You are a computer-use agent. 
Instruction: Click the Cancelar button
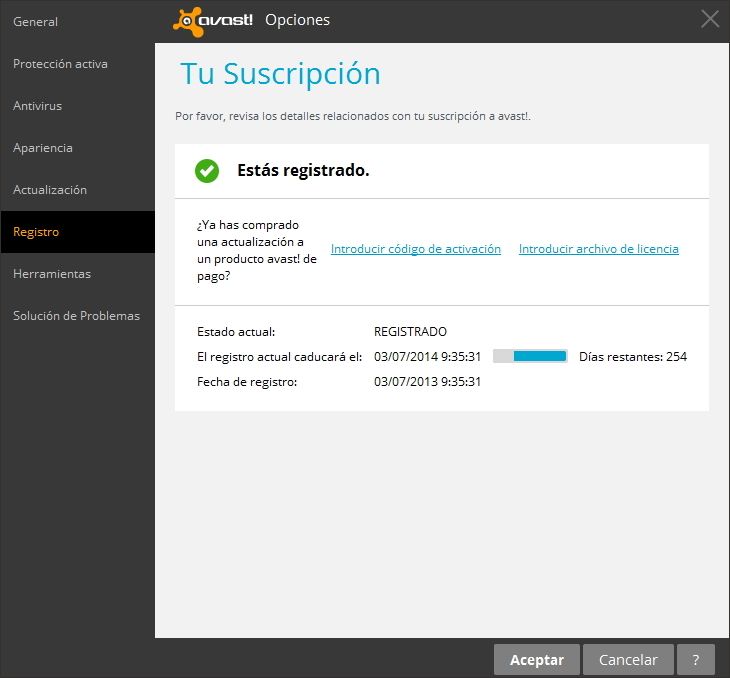[x=628, y=659]
